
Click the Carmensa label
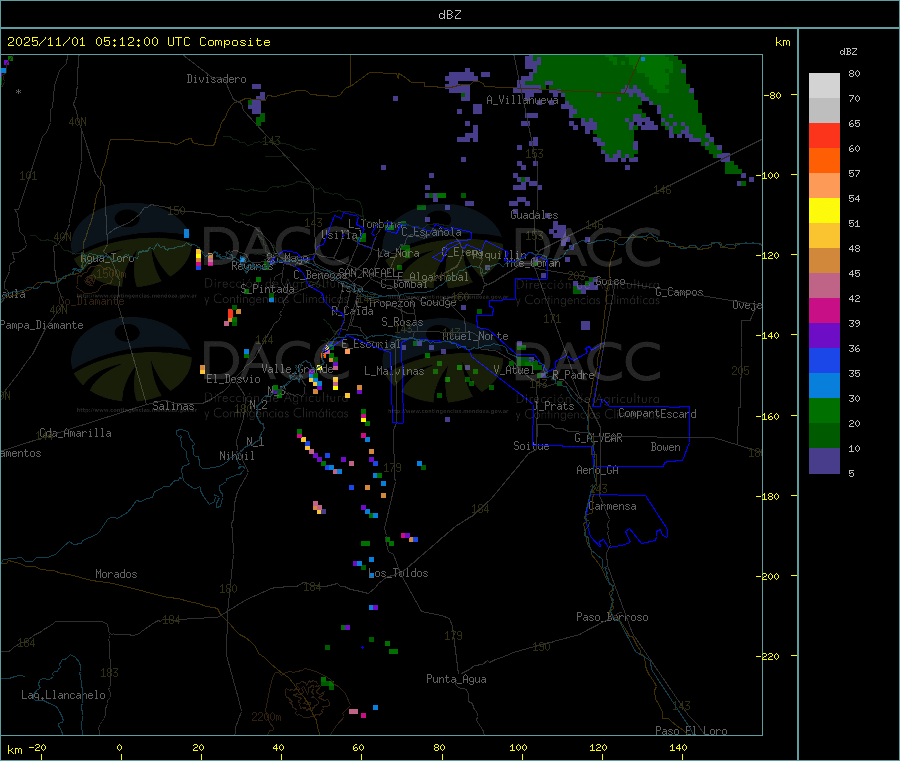coord(612,506)
